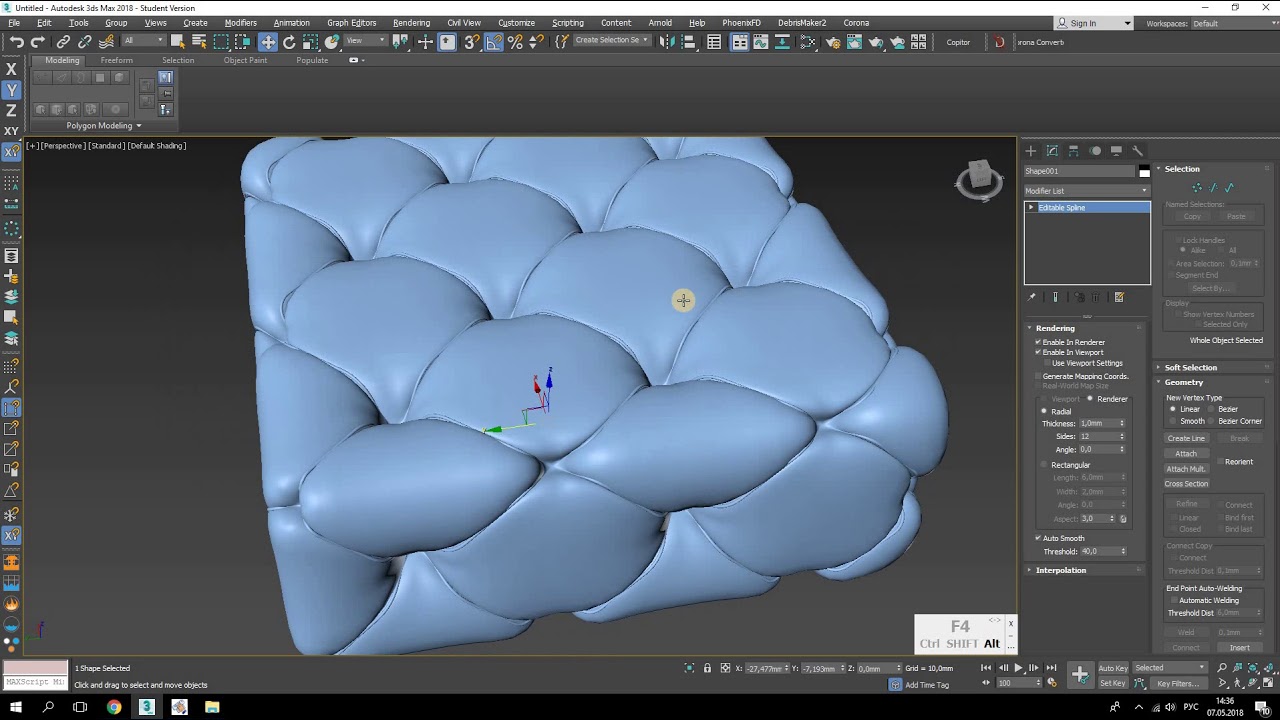The height and width of the screenshot is (720, 1280).
Task: Switch to Display panel icon
Action: click(1116, 151)
